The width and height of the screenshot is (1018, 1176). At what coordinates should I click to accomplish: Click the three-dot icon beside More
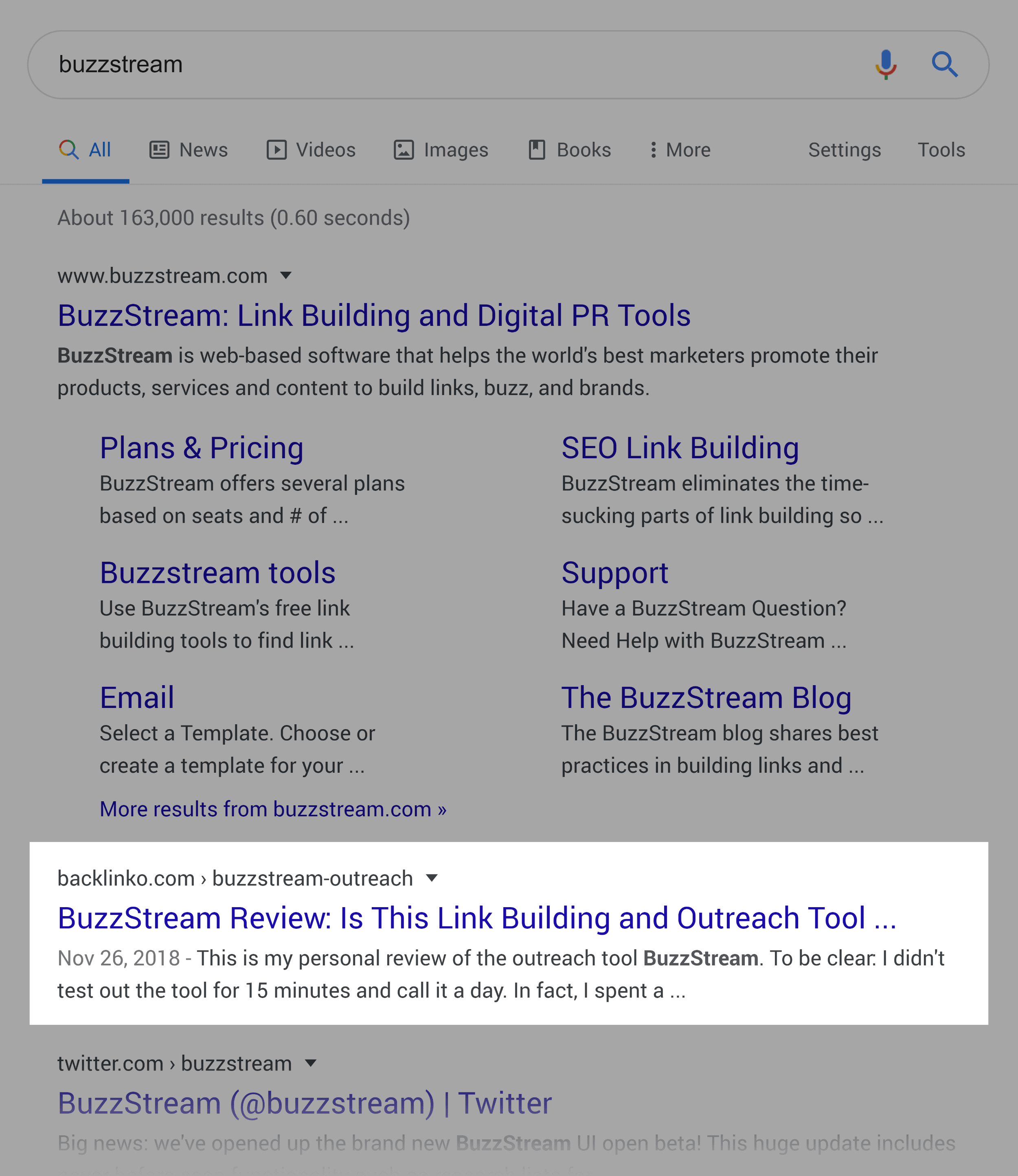coord(653,150)
